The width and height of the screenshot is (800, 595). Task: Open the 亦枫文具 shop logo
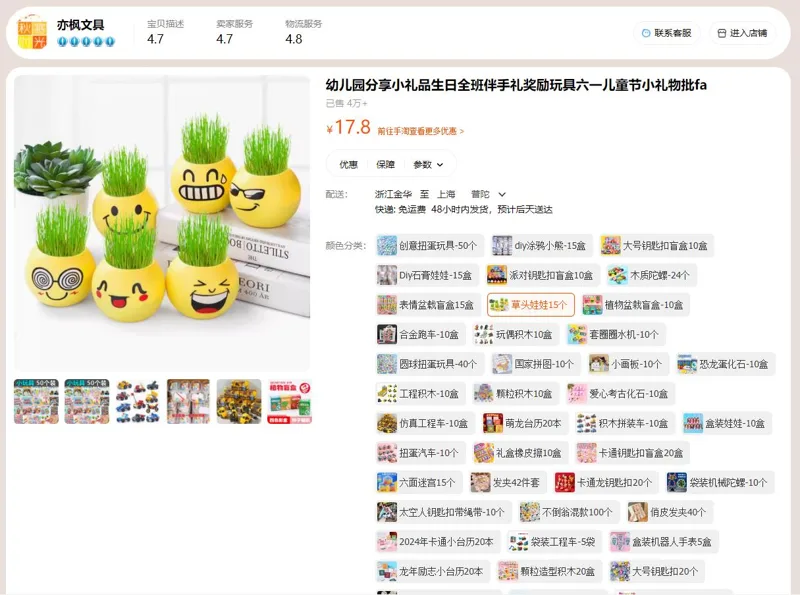[32, 33]
